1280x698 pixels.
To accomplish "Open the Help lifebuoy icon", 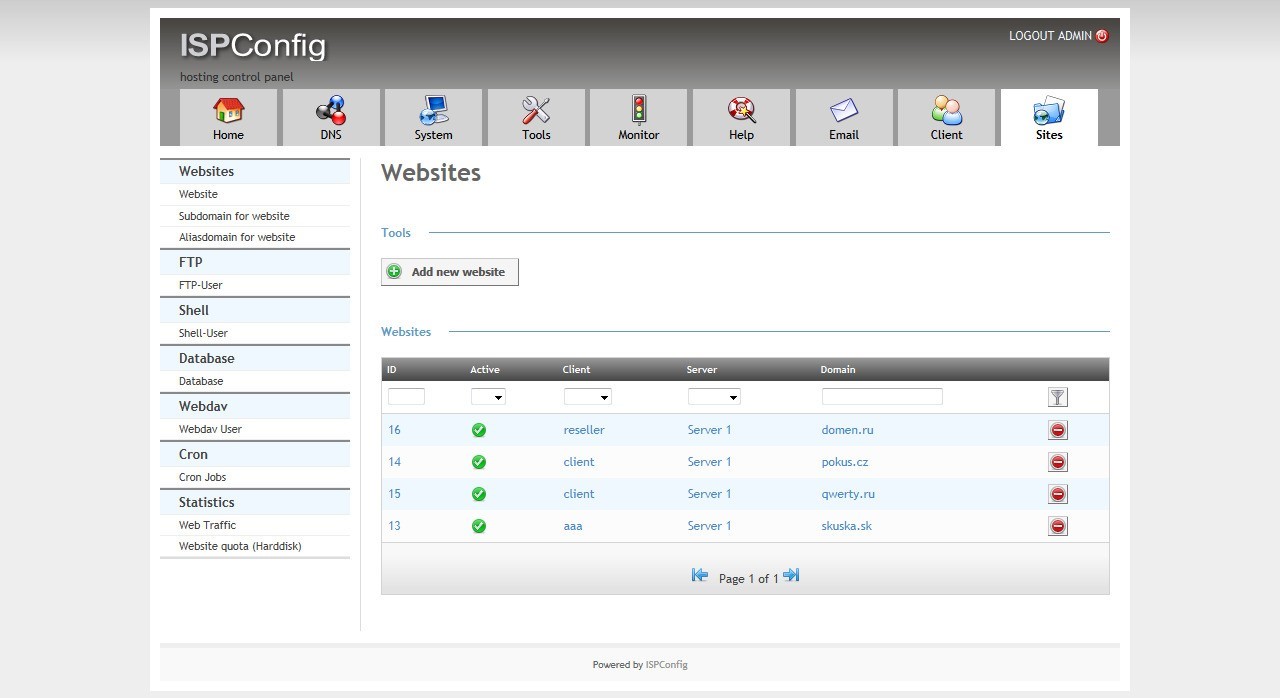I will 741,110.
